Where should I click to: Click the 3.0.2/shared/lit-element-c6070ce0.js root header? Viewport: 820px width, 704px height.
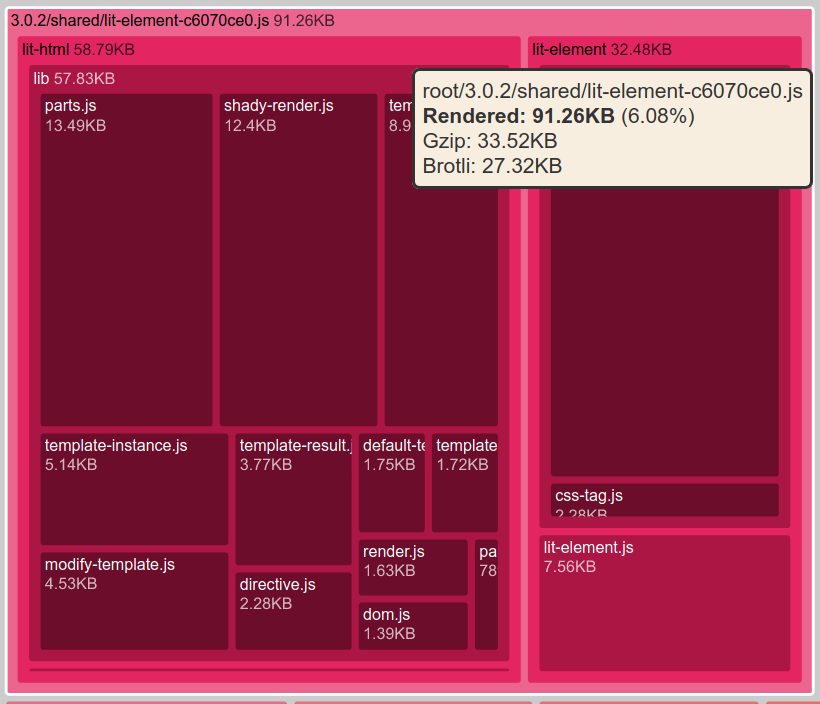(173, 21)
